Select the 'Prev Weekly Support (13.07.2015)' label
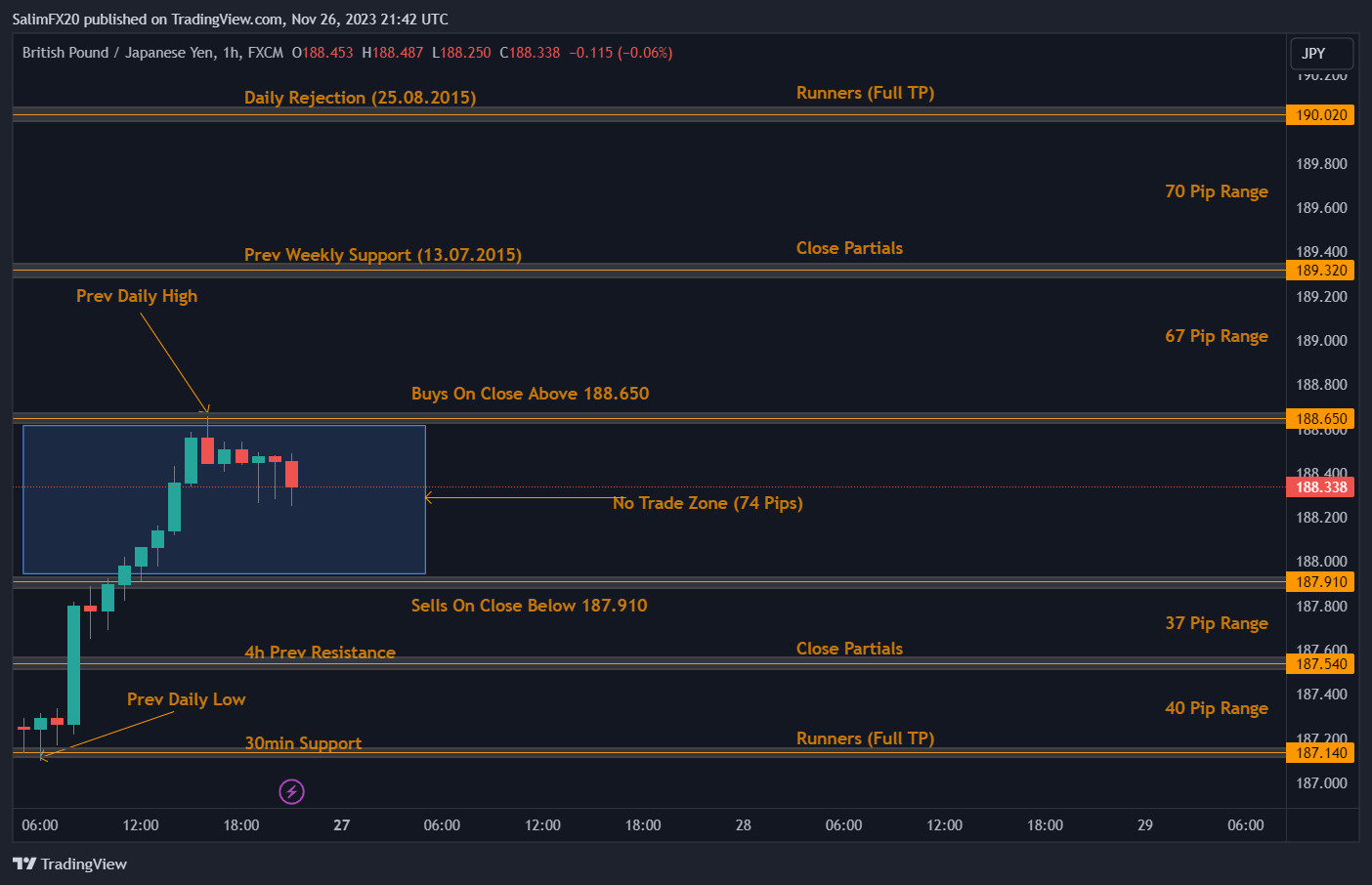Viewport: 1372px width, 885px height. [x=382, y=255]
